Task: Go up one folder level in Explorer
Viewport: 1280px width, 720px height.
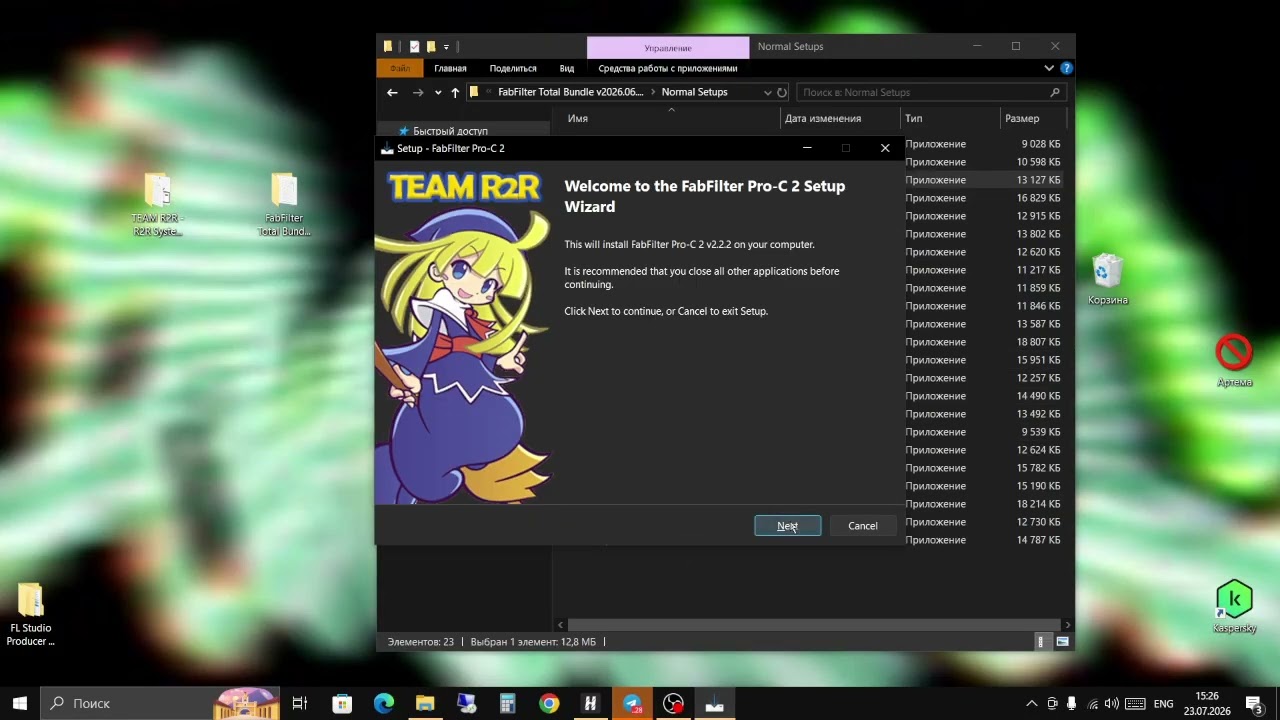Action: (x=455, y=92)
